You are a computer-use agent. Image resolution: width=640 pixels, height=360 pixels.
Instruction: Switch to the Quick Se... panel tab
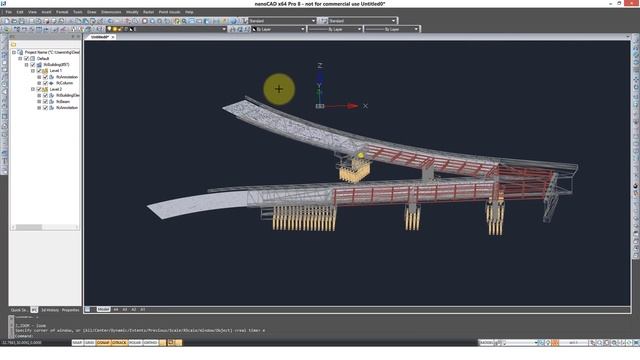coord(19,310)
